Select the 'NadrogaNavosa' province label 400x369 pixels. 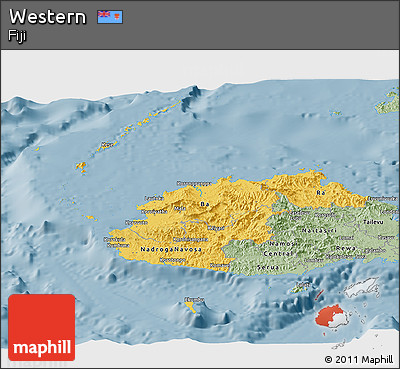(x=171, y=249)
